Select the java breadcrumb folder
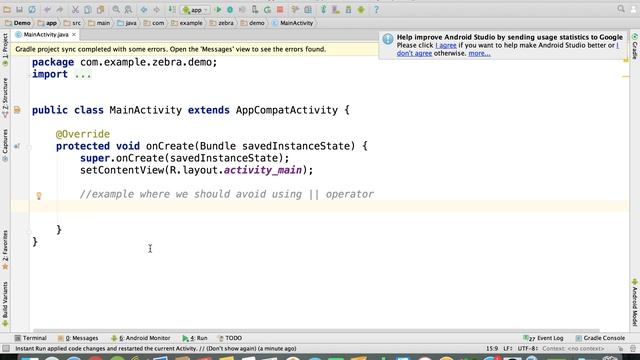The height and width of the screenshot is (360, 640). (x=127, y=23)
